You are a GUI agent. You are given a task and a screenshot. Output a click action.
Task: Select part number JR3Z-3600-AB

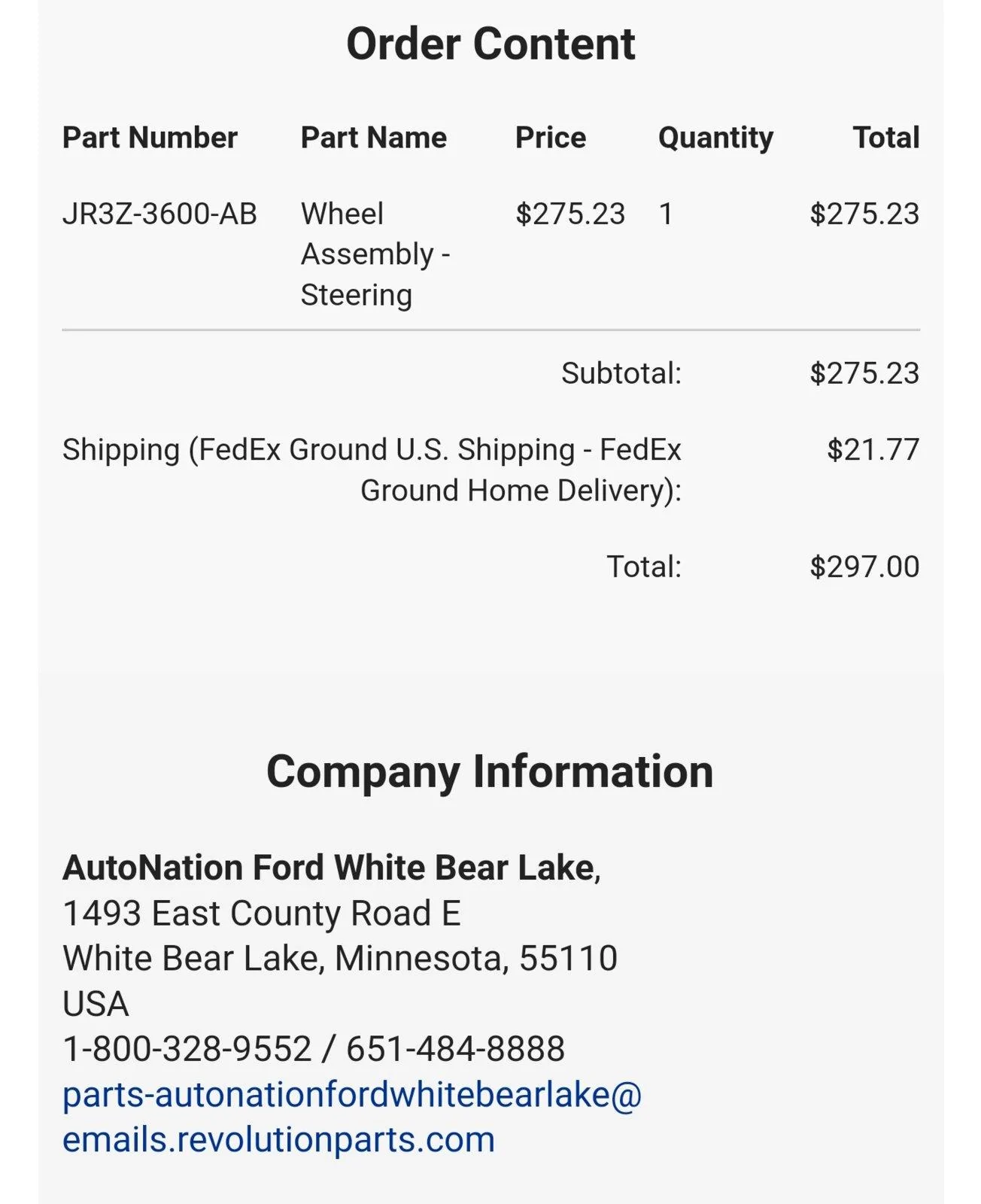coord(159,214)
